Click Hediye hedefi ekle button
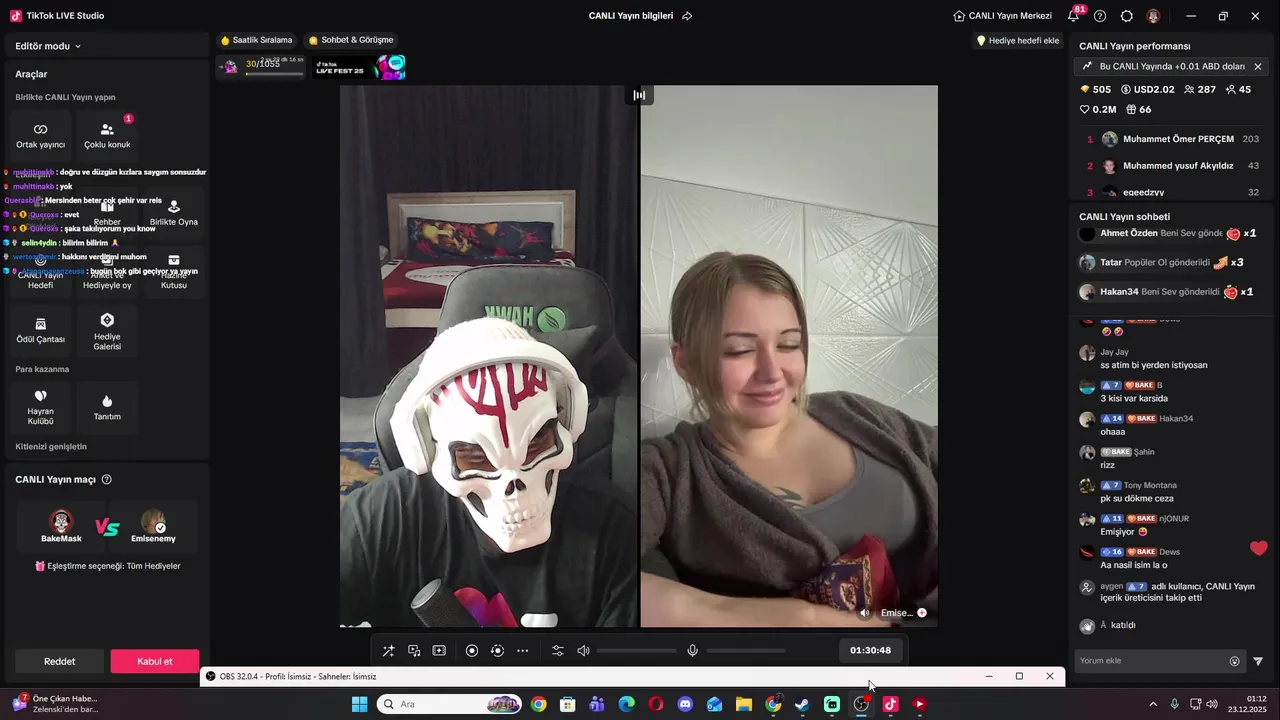Viewport: 1280px width, 720px height. click(1018, 41)
